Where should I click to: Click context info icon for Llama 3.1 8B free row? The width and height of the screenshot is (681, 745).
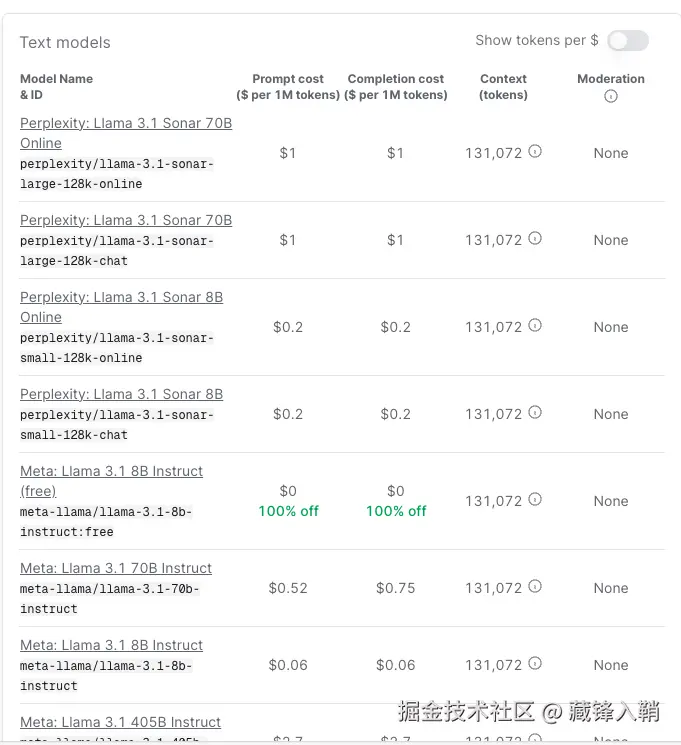pos(535,500)
